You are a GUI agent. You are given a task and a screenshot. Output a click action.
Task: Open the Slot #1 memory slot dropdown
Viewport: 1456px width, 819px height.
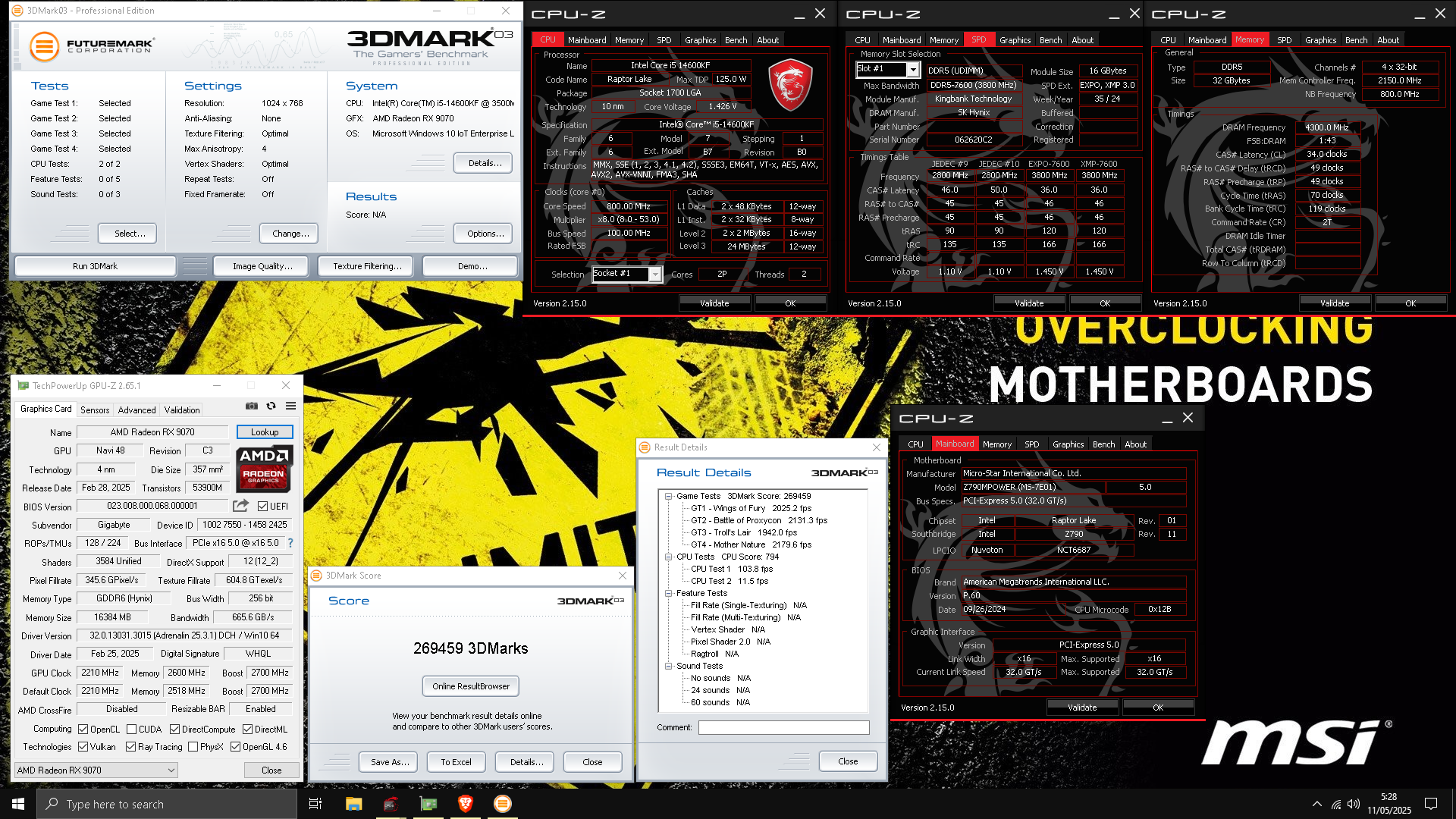click(x=913, y=70)
